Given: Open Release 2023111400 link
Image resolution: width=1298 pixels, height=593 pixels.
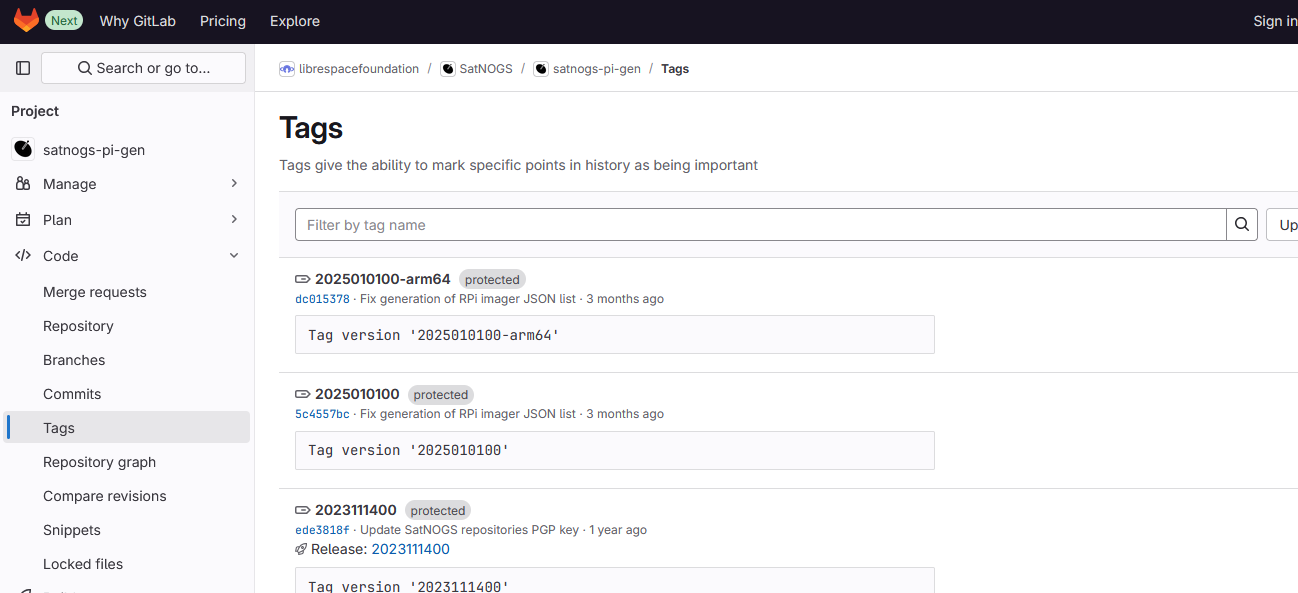Looking at the screenshot, I should 410,549.
